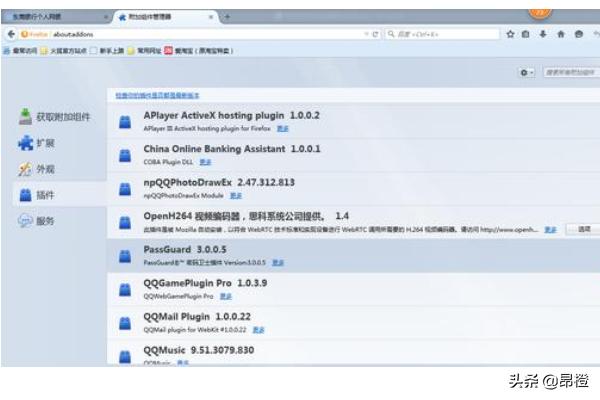Click the APlayer ActiveX plugin brick icon

(125, 122)
